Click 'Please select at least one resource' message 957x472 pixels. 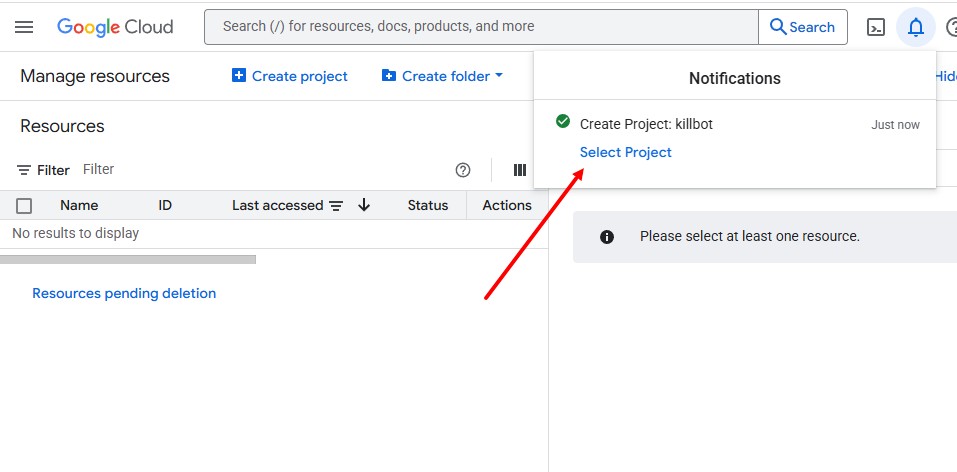(x=750, y=236)
